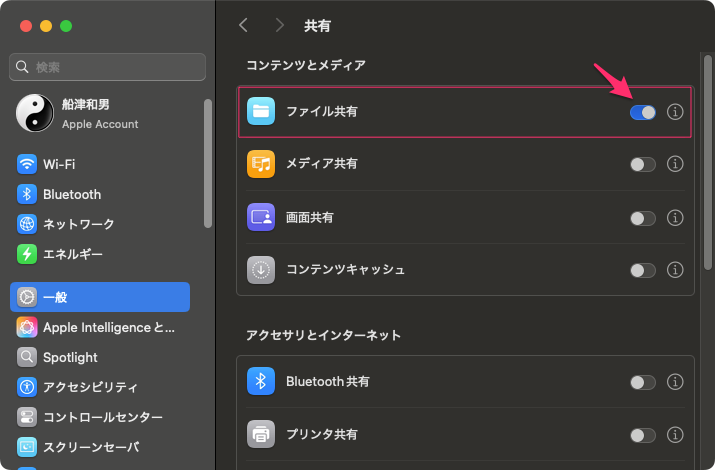
Task: Click the メディア共有 music icon
Action: [260, 164]
